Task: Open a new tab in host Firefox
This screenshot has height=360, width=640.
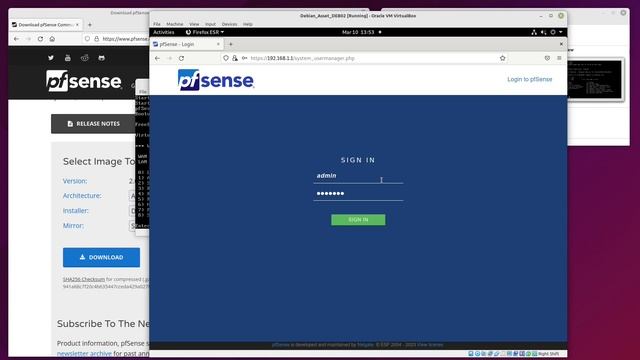Action: click(90, 25)
